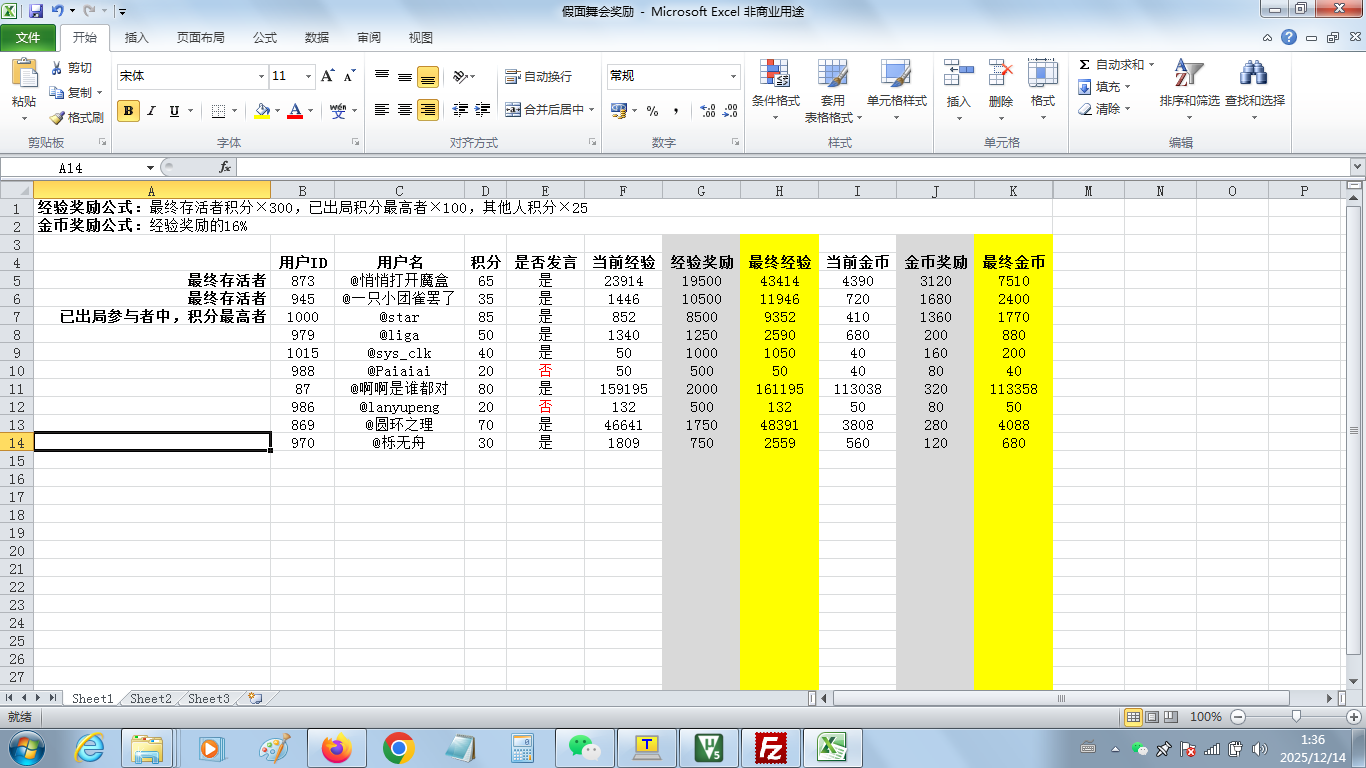1366x768 pixels.
Task: Click the increase indent icon
Action: click(x=483, y=110)
